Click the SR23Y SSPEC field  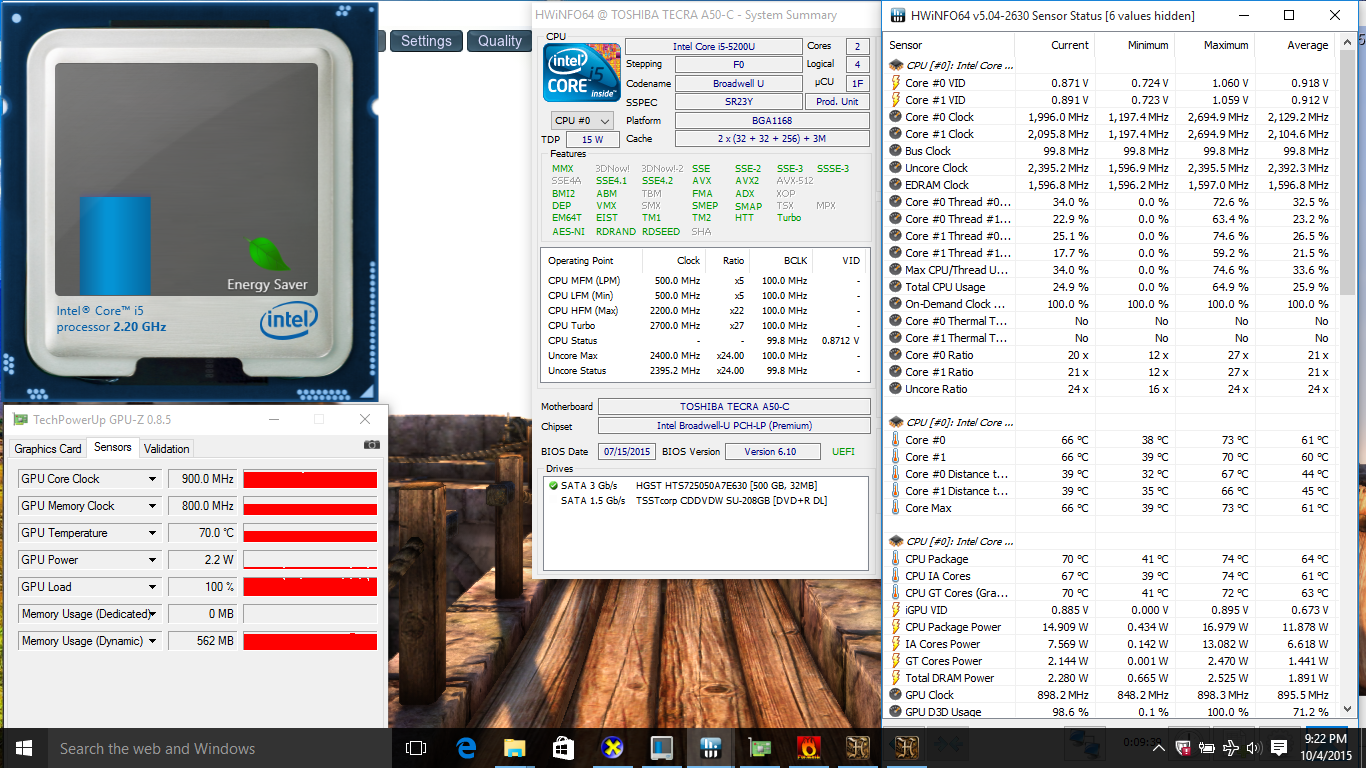(x=739, y=102)
